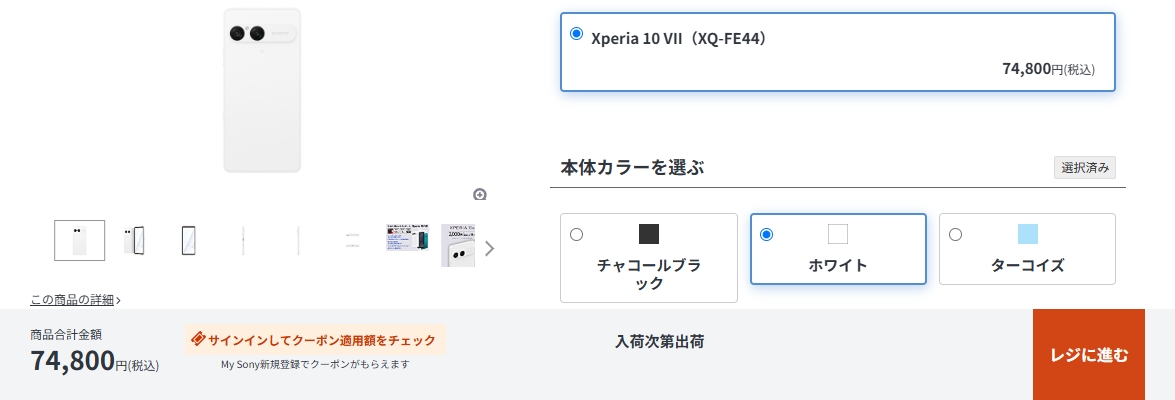Screen dimensions: 1175x400
Task: Click the レジに進む checkout button
Action: [1088, 355]
